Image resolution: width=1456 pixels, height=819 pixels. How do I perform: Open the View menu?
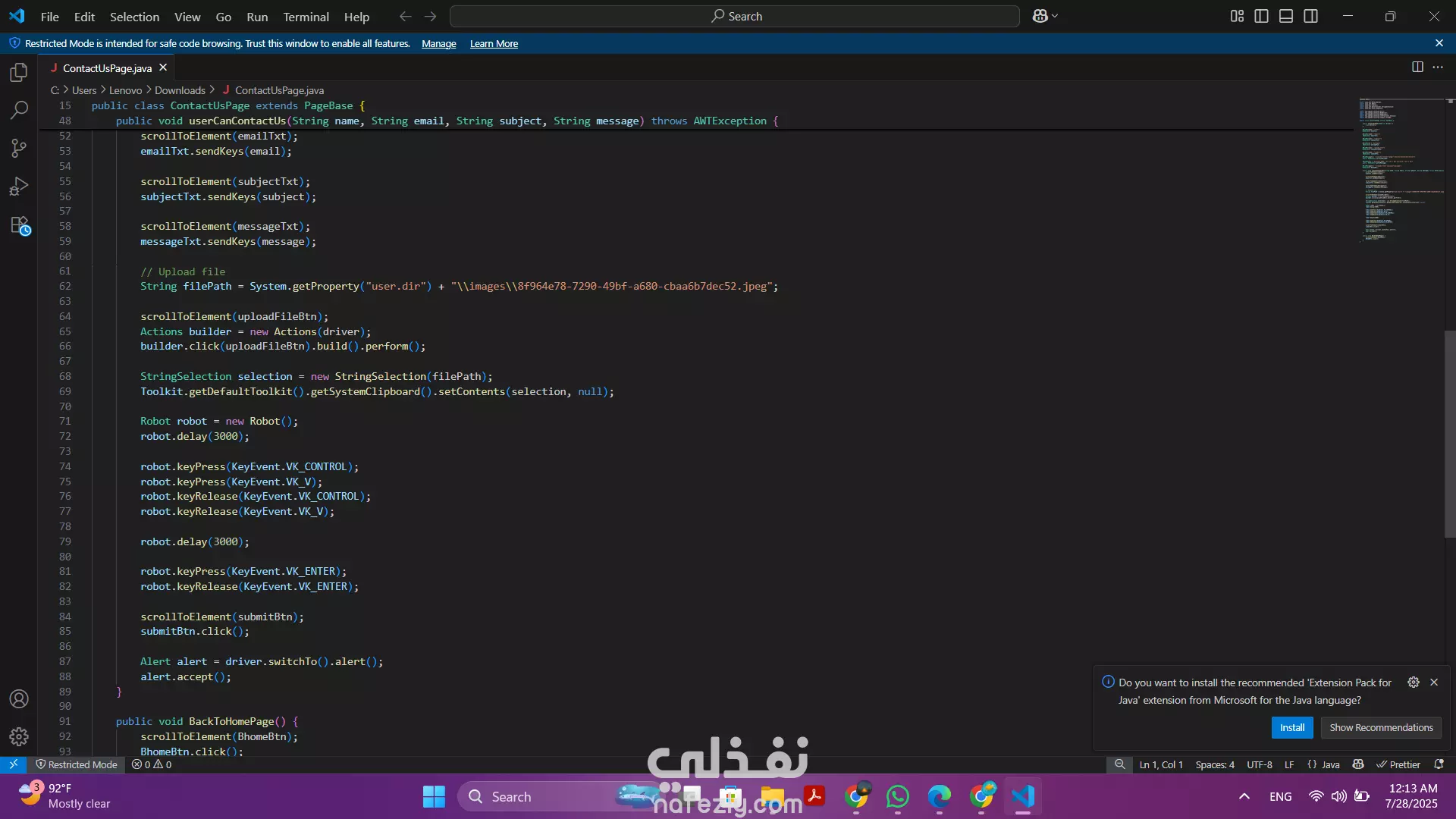(187, 17)
